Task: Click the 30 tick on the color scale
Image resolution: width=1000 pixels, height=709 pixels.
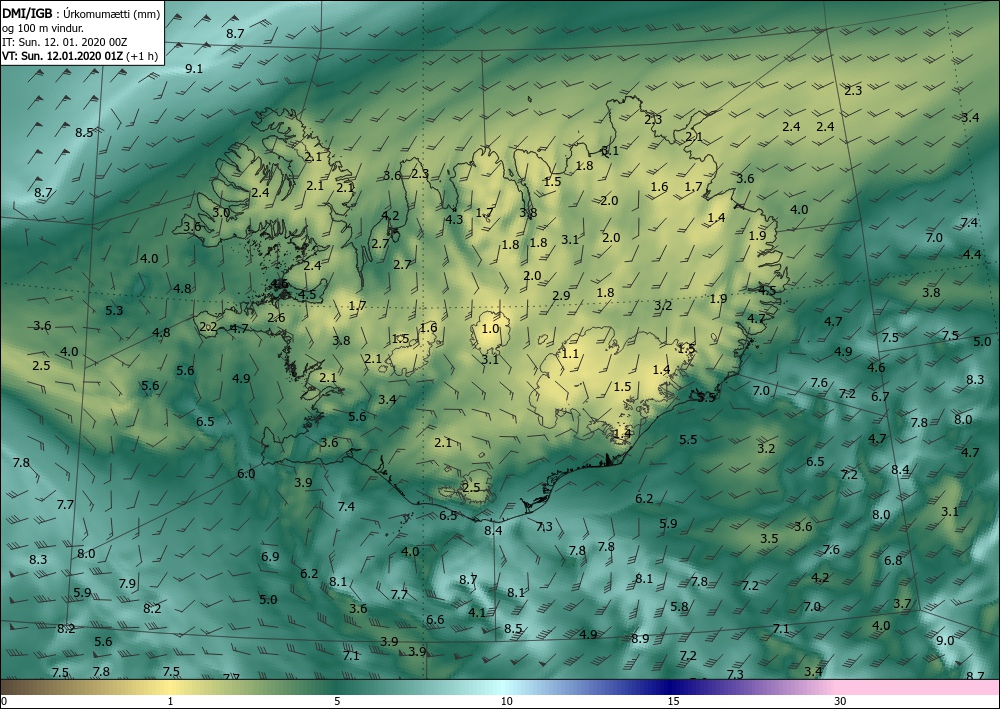Action: point(841,702)
